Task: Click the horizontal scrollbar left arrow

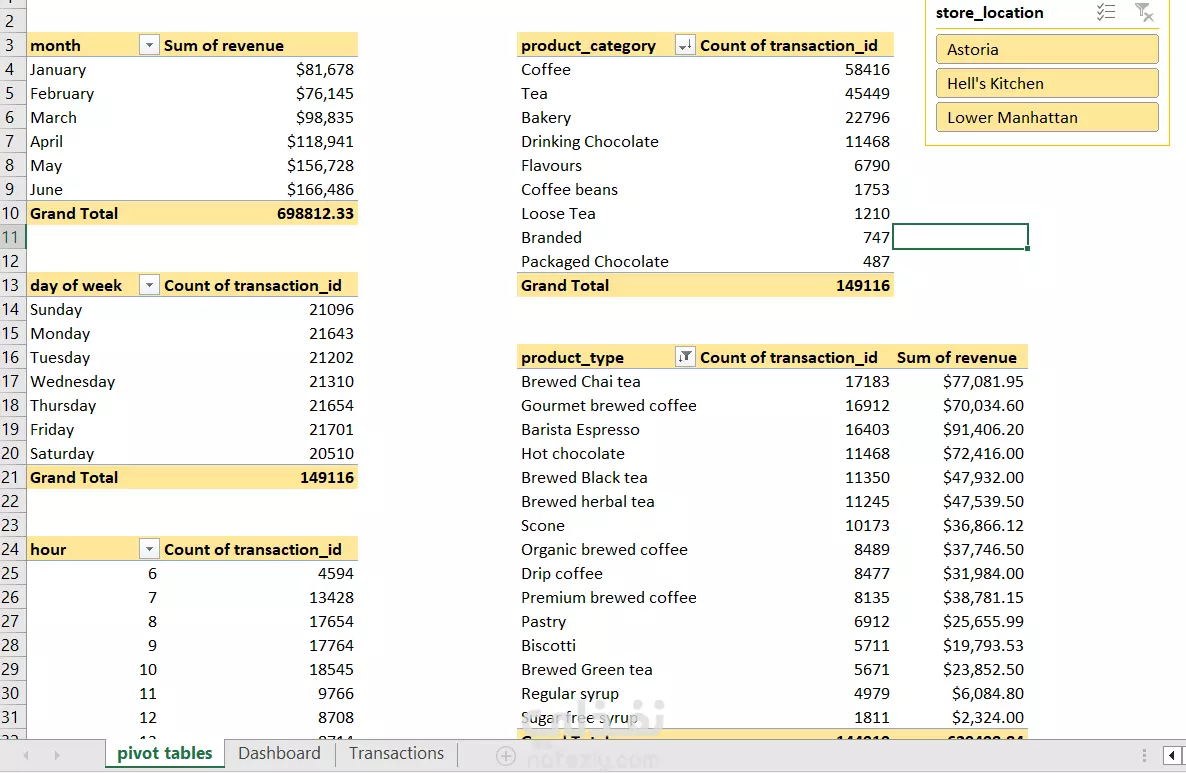Action: pyautogui.click(x=1171, y=755)
